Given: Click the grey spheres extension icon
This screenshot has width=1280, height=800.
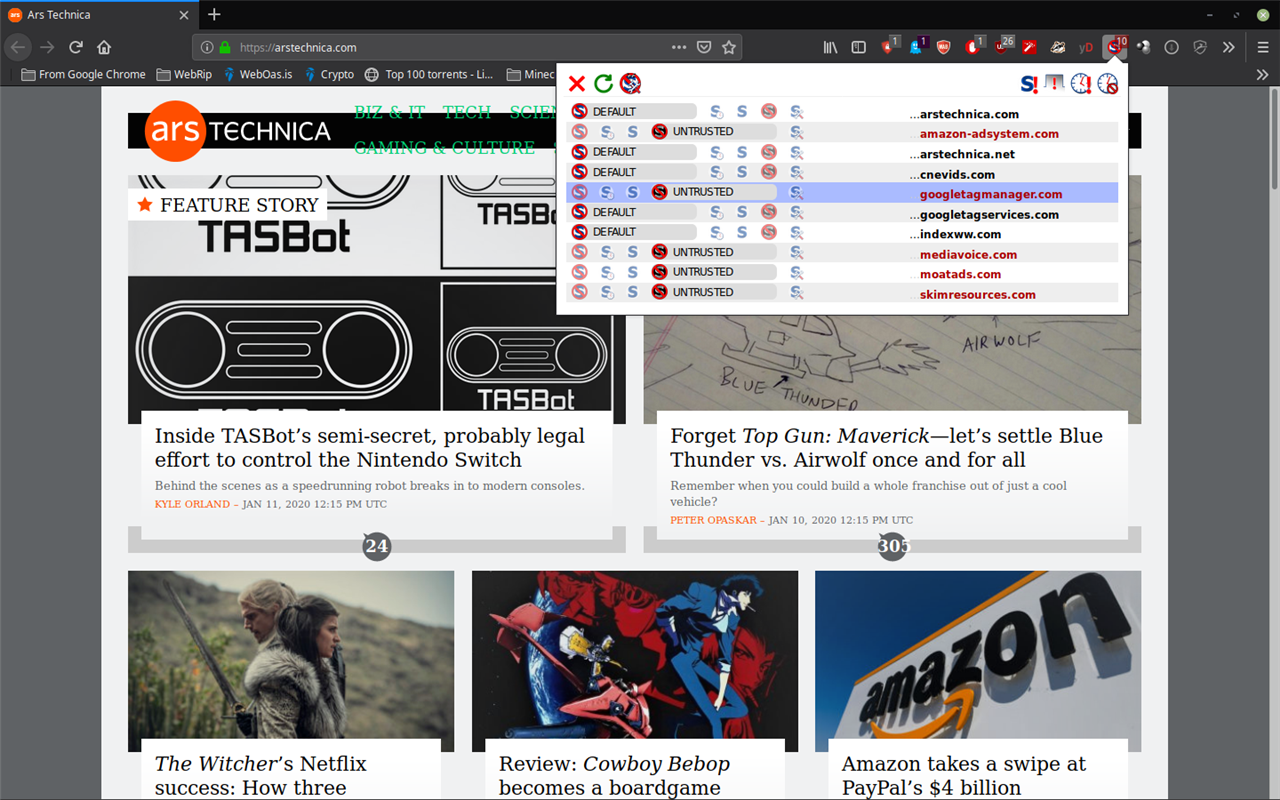Looking at the screenshot, I should tap(1143, 47).
